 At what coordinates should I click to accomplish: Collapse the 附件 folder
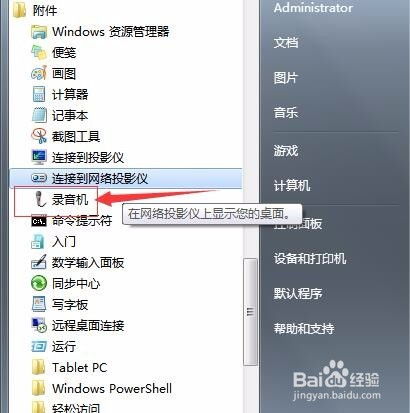point(35,11)
